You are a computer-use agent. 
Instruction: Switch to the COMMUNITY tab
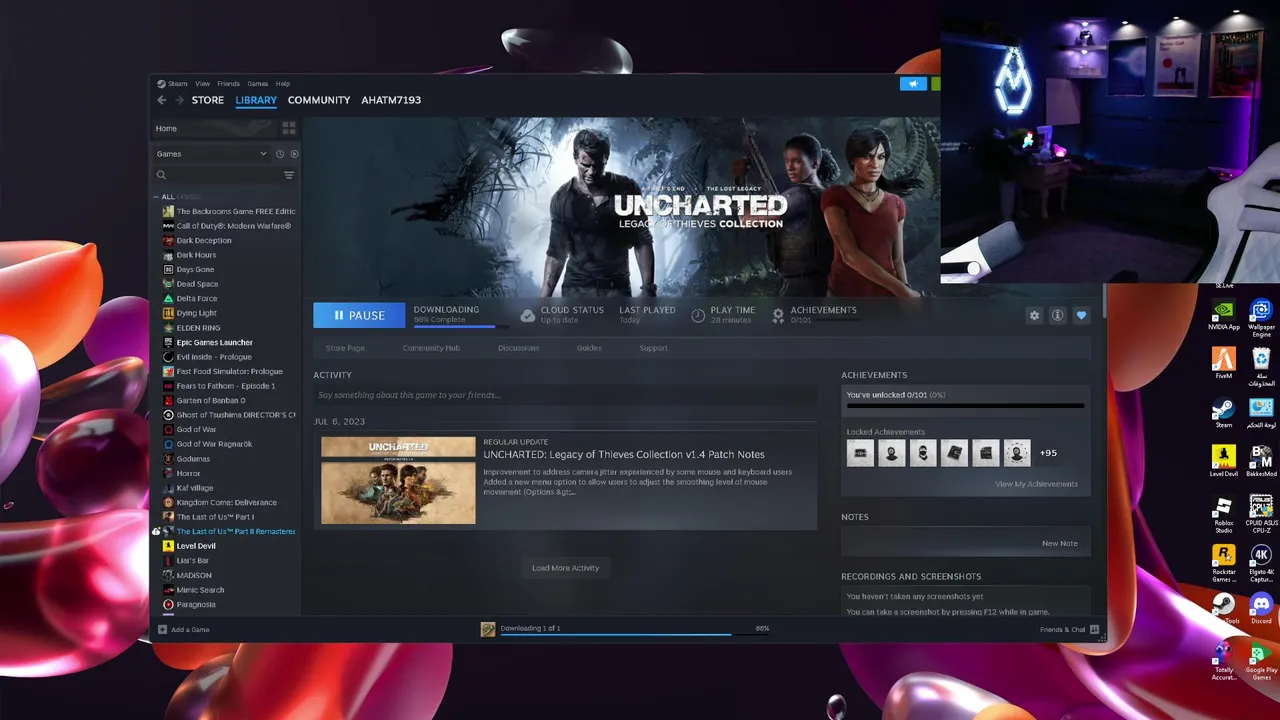pos(318,100)
